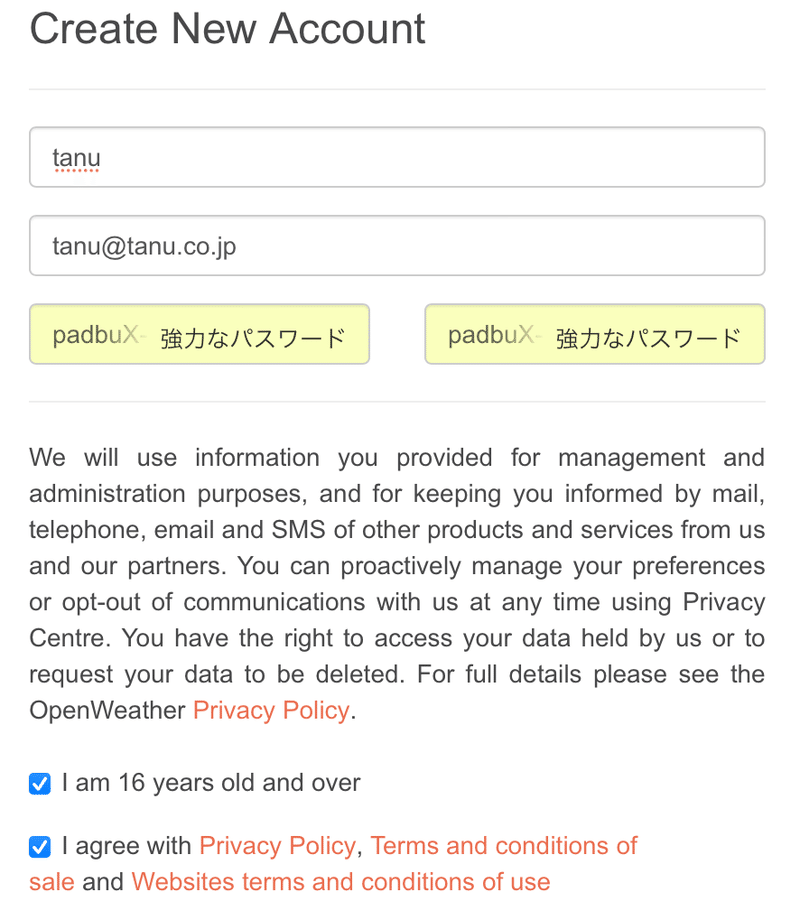The height and width of the screenshot is (919, 800).
Task: Open Privacy Policy link in agreement line
Action: pos(278,846)
